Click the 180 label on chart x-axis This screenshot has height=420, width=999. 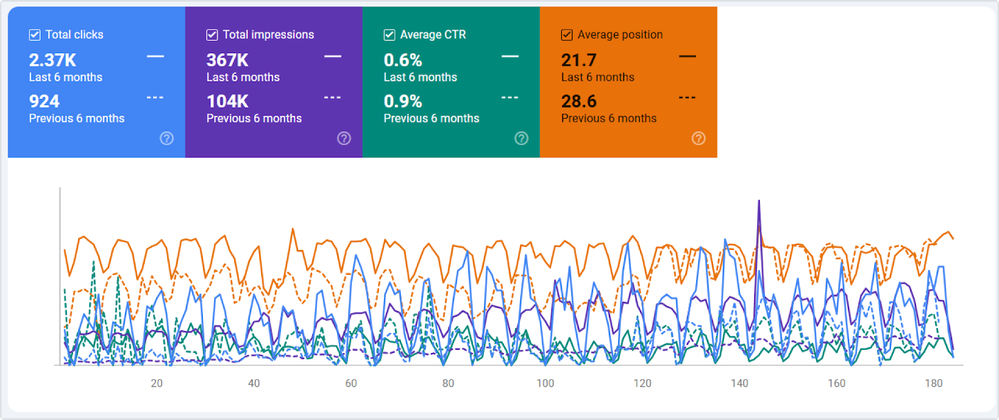click(x=933, y=384)
